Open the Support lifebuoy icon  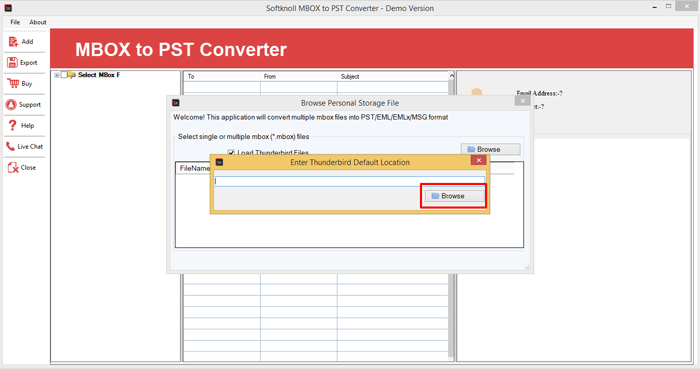[11, 104]
